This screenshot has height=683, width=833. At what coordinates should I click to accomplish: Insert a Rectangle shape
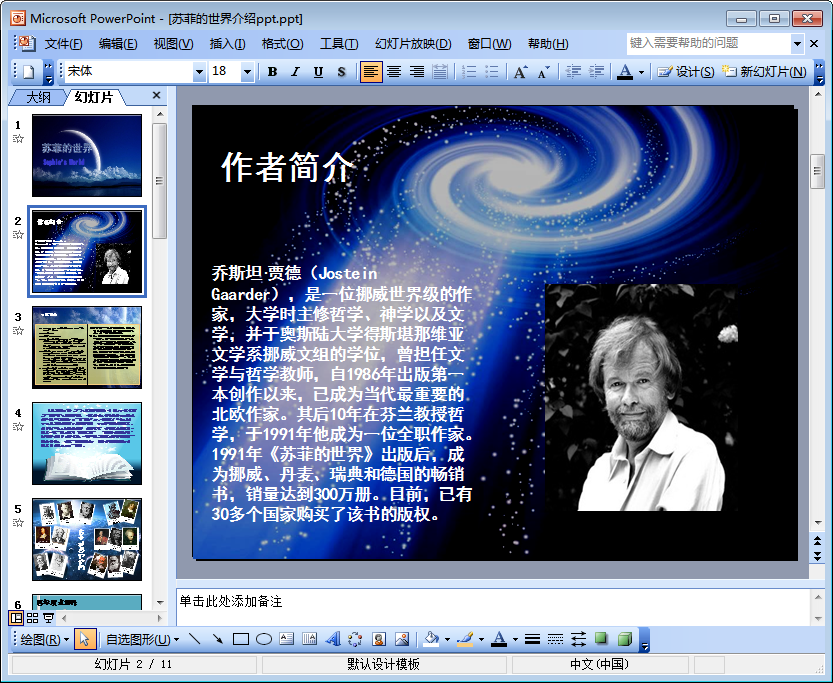coord(241,639)
